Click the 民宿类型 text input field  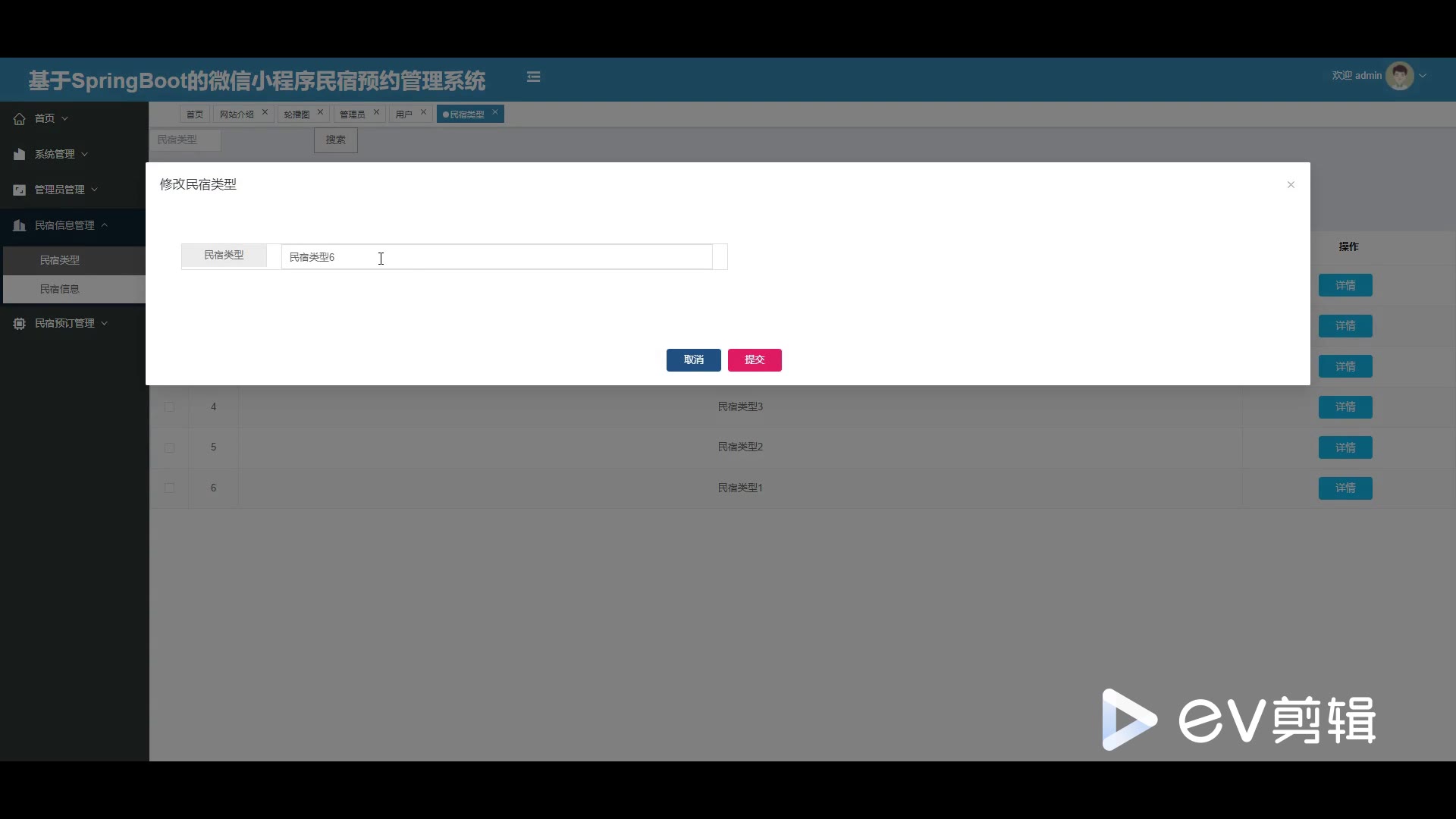tap(496, 257)
